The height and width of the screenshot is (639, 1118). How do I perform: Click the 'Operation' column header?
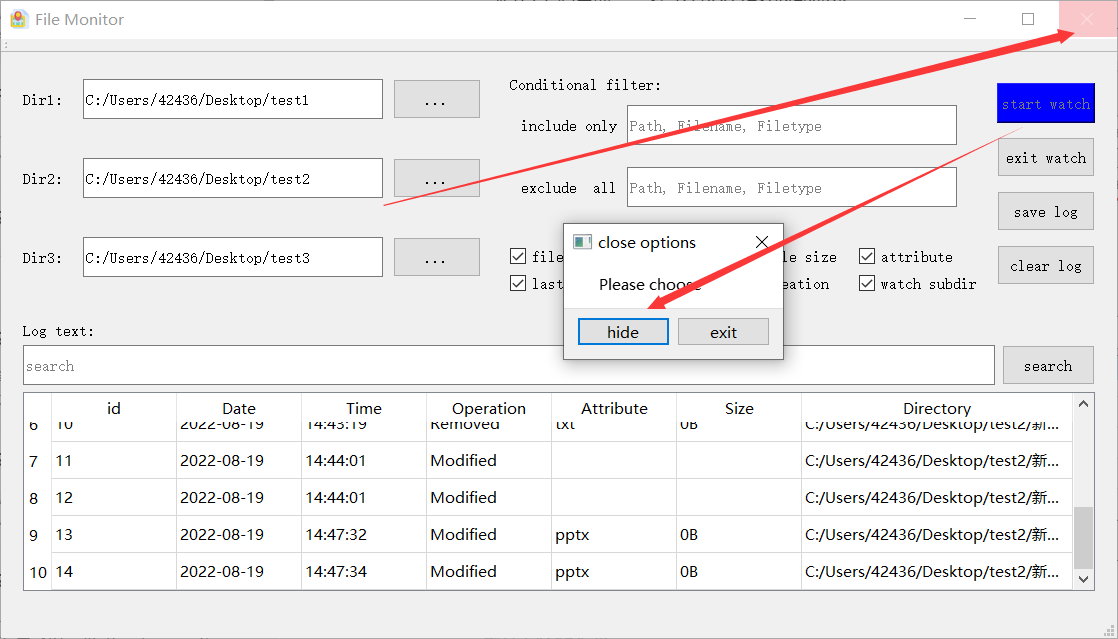coord(489,408)
